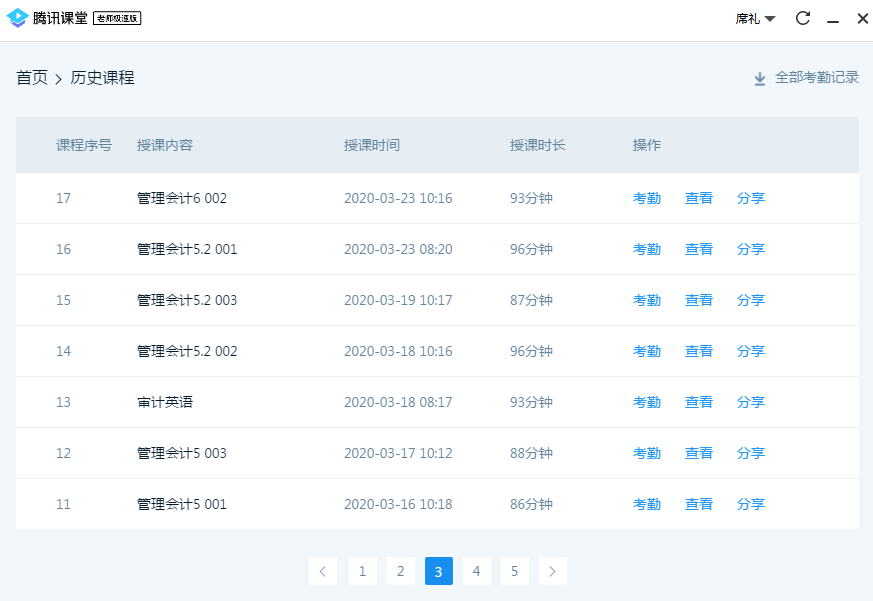Select page 1 in pagination
Image resolution: width=873 pixels, height=601 pixels.
tap(362, 571)
